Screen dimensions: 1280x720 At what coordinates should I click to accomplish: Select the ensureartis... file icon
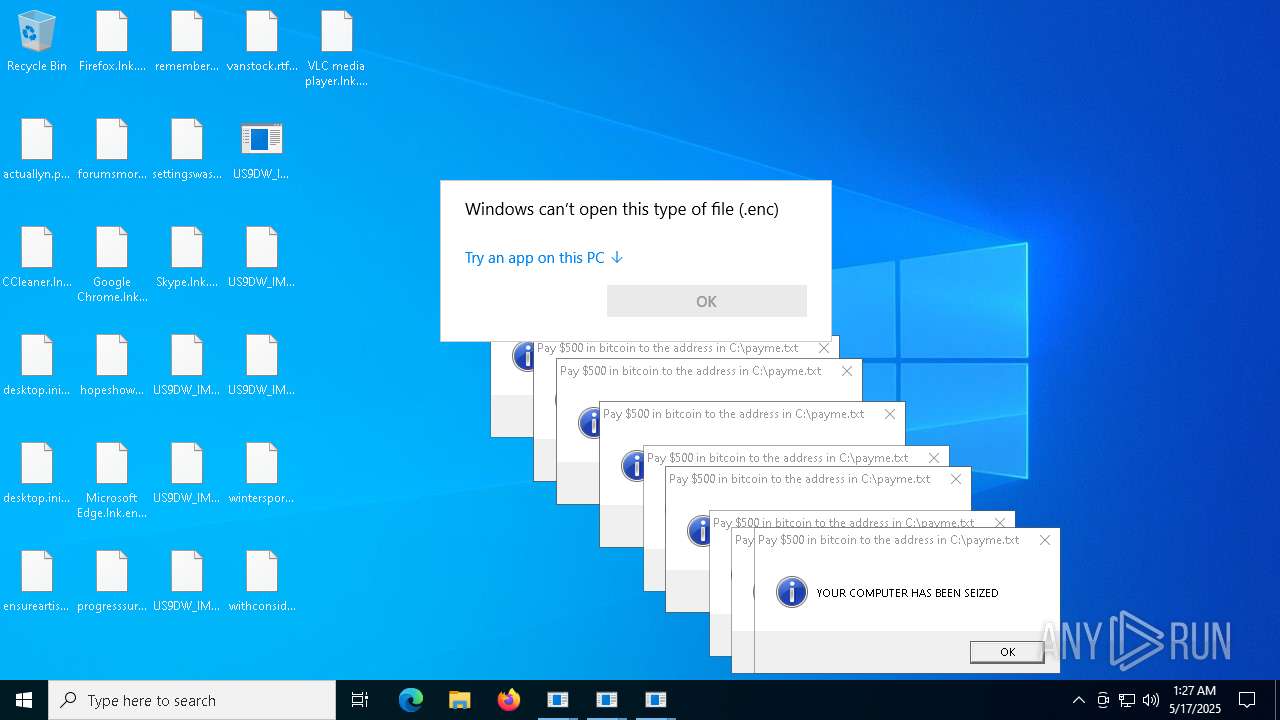point(37,582)
